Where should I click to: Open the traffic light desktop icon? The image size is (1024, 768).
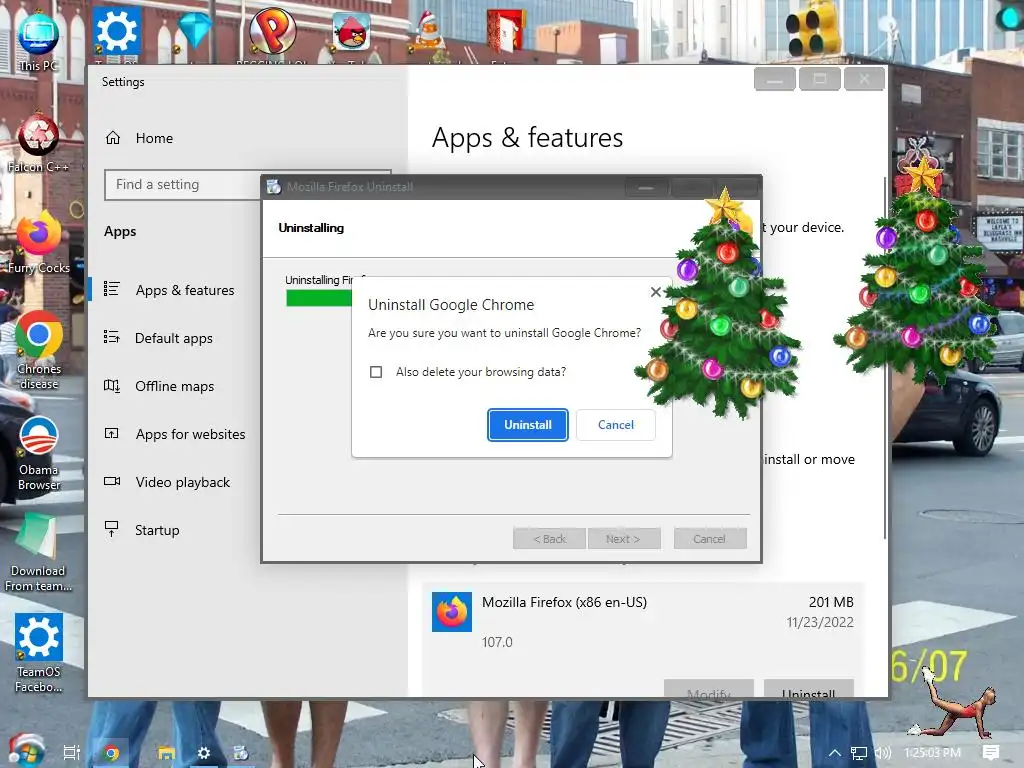(x=812, y=30)
